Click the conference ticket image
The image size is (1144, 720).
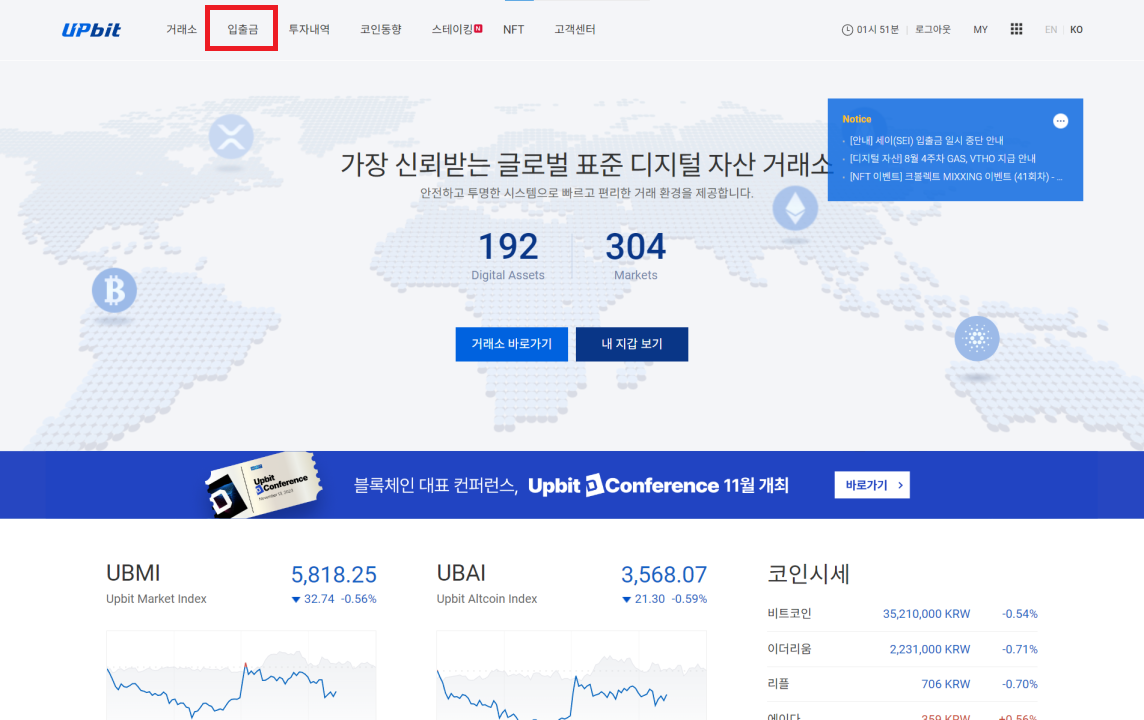263,485
